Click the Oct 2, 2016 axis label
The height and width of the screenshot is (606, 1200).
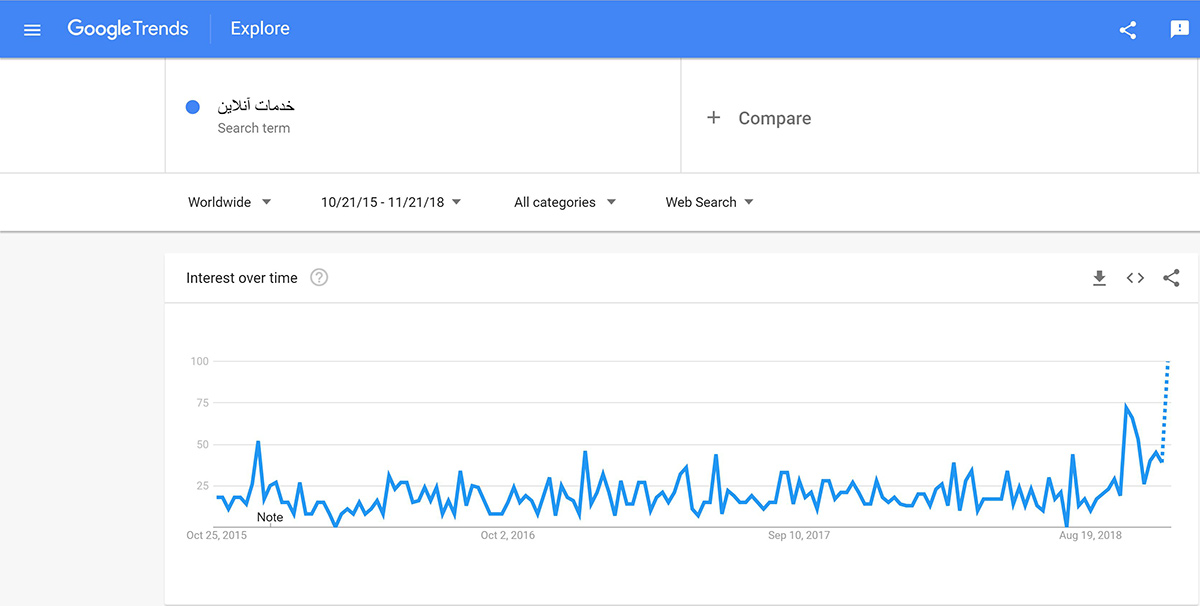tap(507, 536)
